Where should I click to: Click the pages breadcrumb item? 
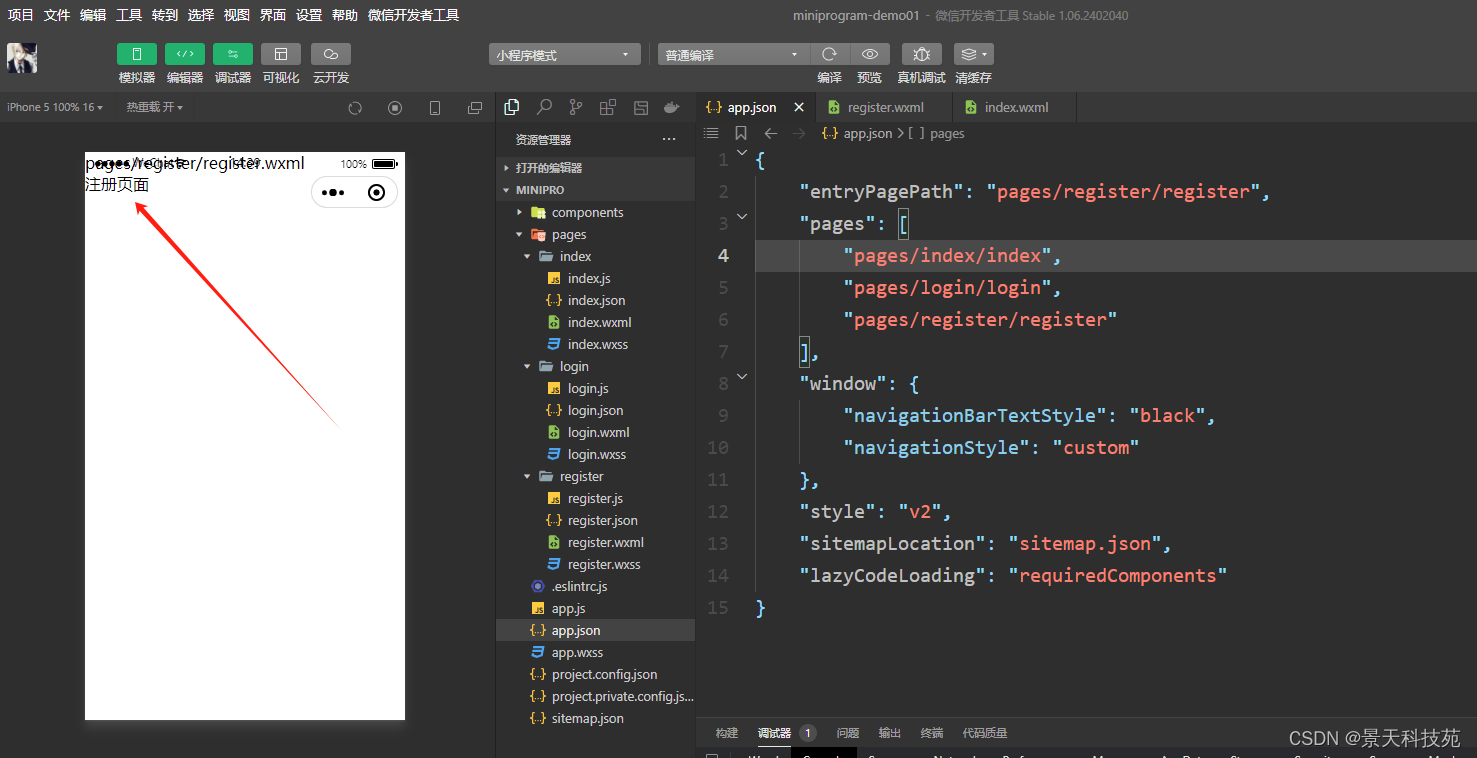point(947,133)
